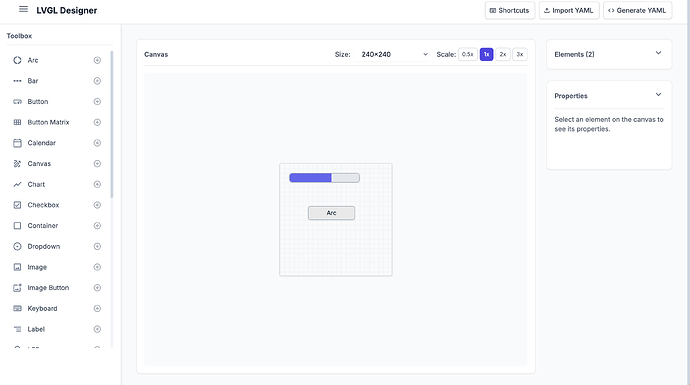
Task: Add an Arc widget via plus icon
Action: [x=97, y=60]
